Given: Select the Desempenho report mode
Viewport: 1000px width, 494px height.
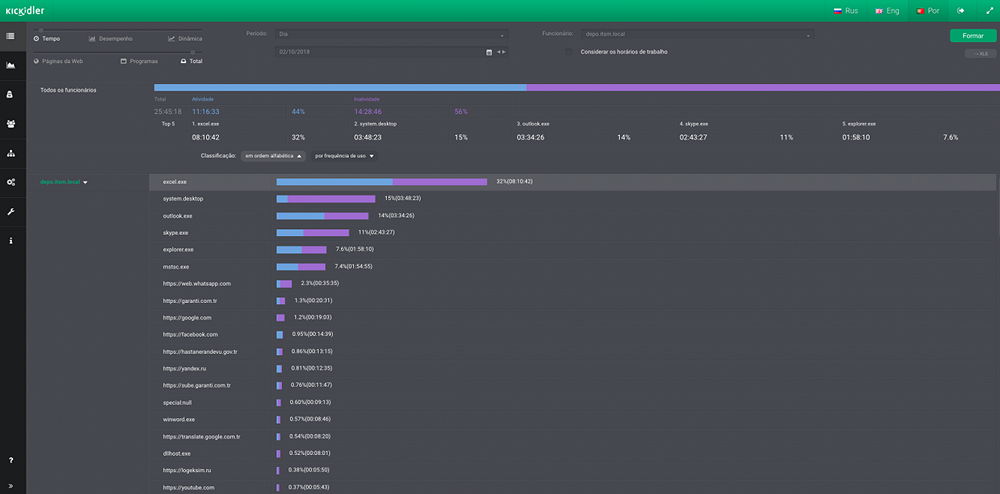Looking at the screenshot, I should (110, 39).
